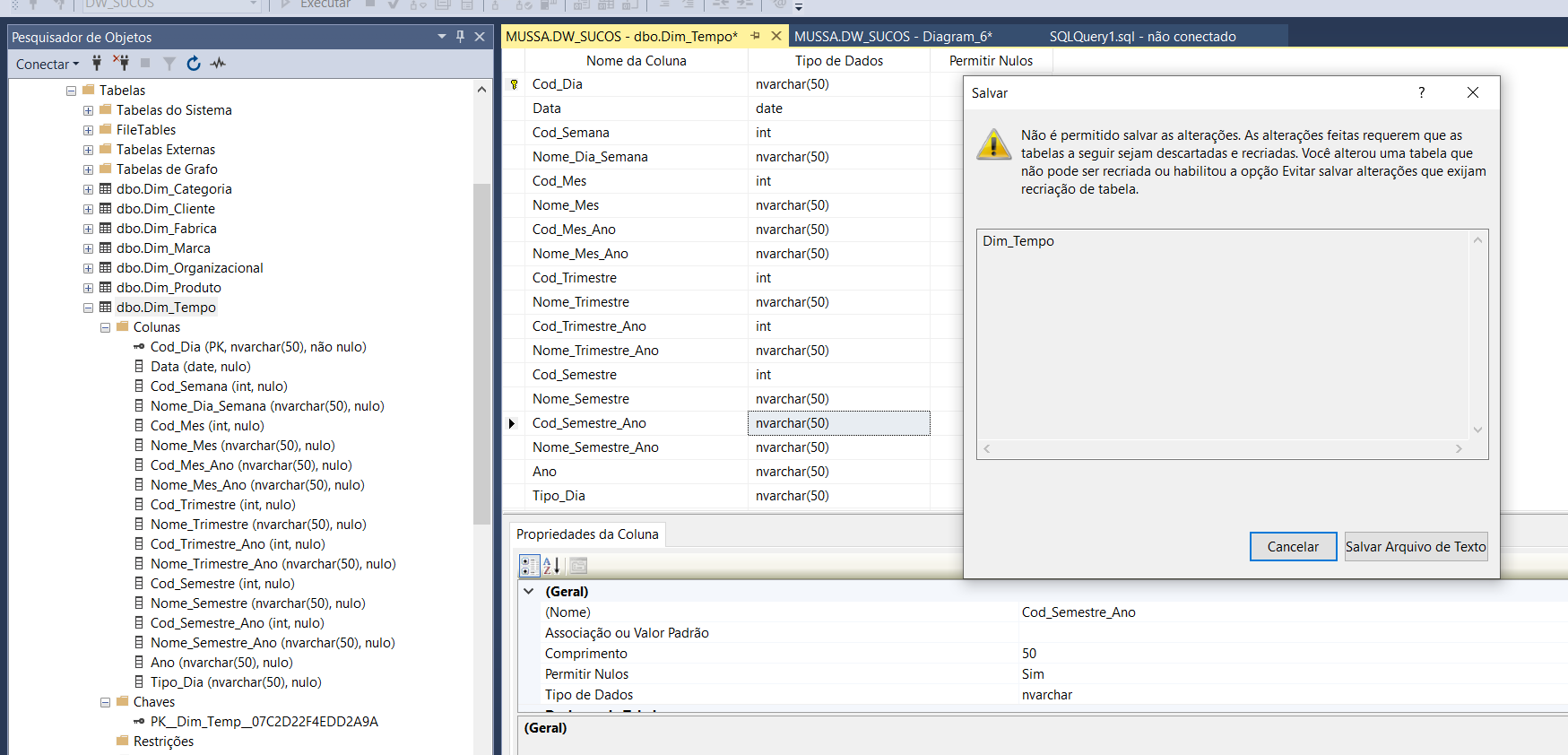Select the dbo.Dim_Organizacional tree item
This screenshot has width=1568, height=755.
(190, 267)
